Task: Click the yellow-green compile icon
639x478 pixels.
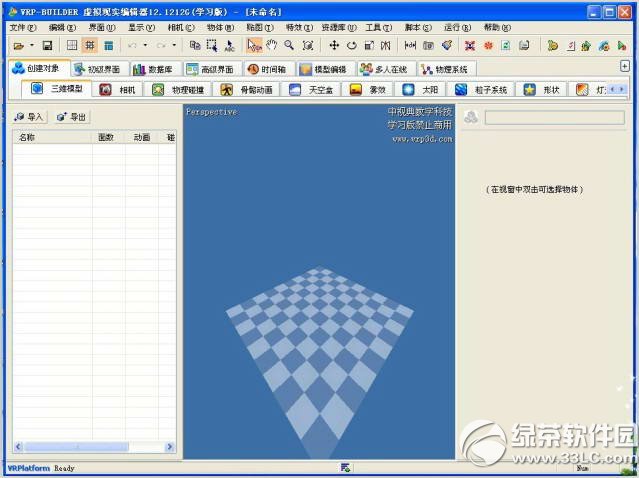Action: pos(553,46)
